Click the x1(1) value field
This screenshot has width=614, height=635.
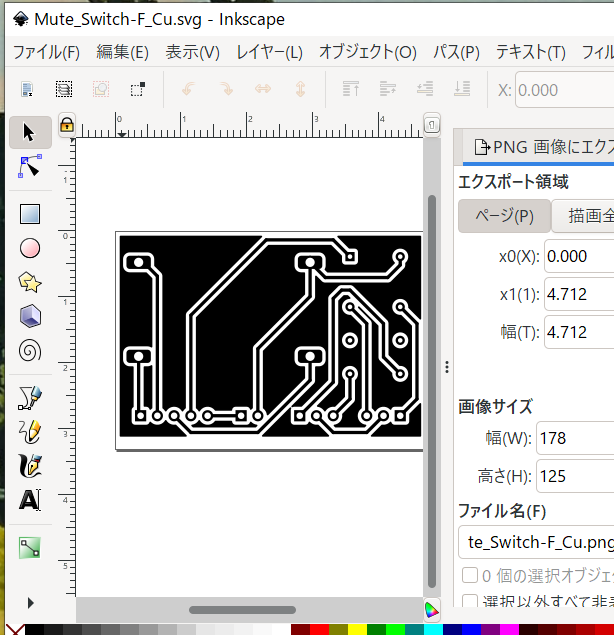tap(579, 294)
